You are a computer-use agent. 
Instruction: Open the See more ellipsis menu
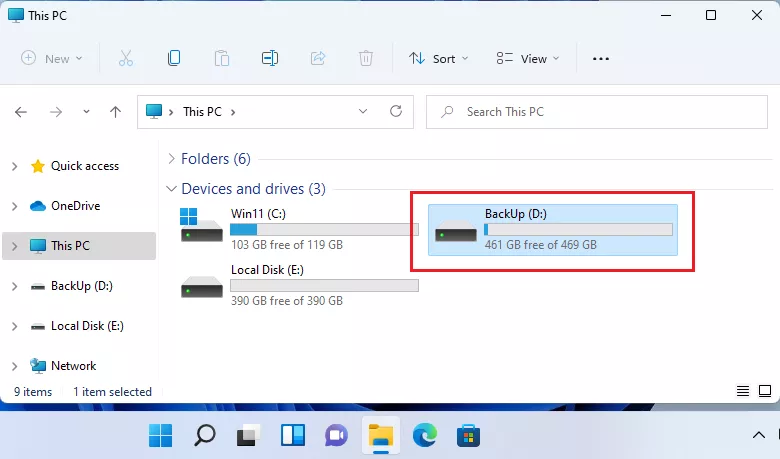[x=600, y=59]
